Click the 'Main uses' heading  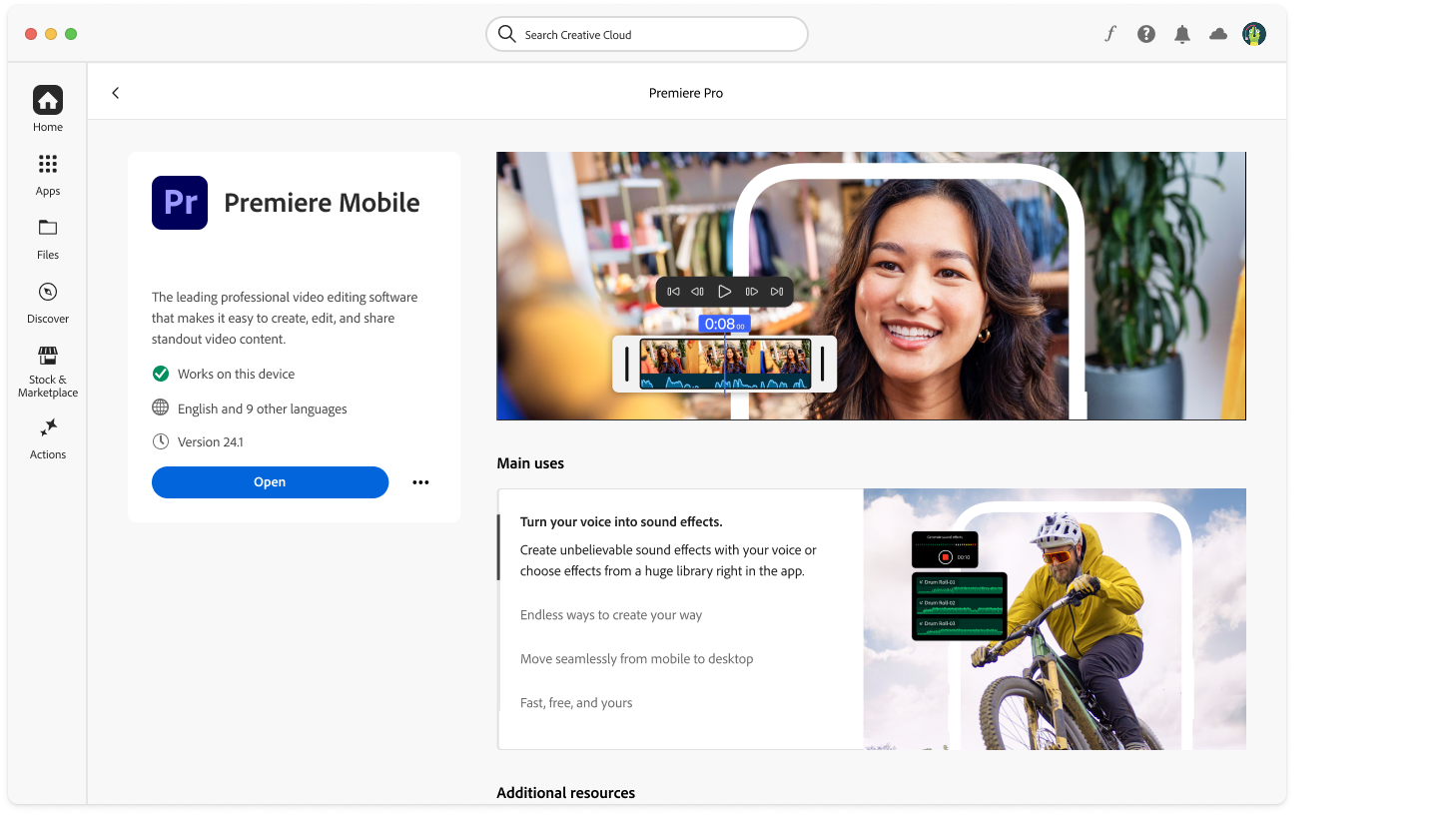pos(530,463)
